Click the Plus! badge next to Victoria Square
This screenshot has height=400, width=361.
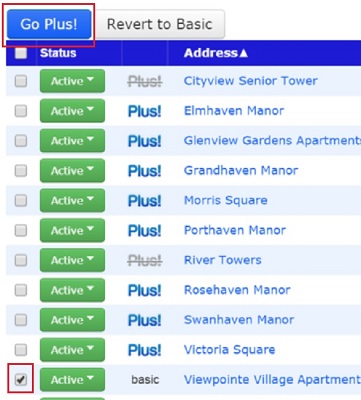click(145, 350)
